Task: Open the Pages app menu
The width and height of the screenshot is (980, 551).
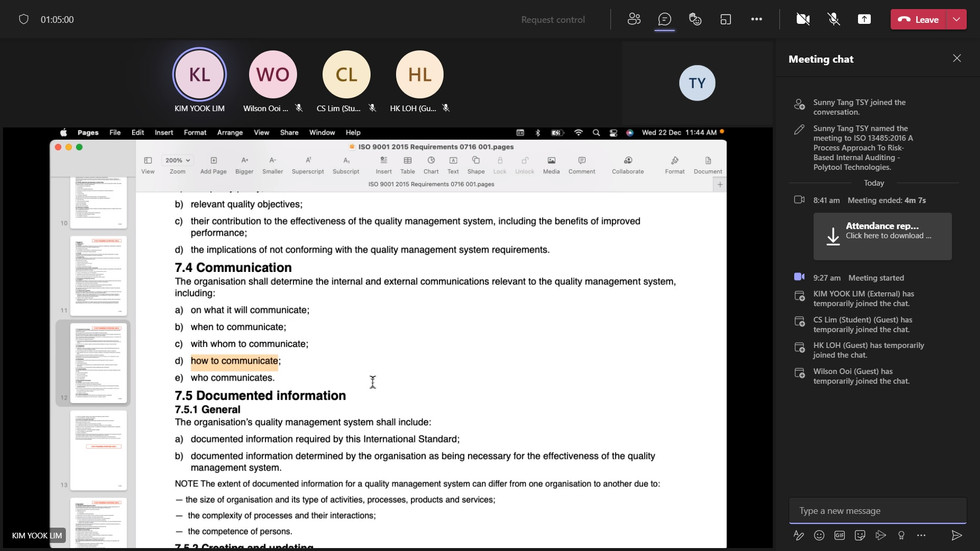Action: point(88,132)
